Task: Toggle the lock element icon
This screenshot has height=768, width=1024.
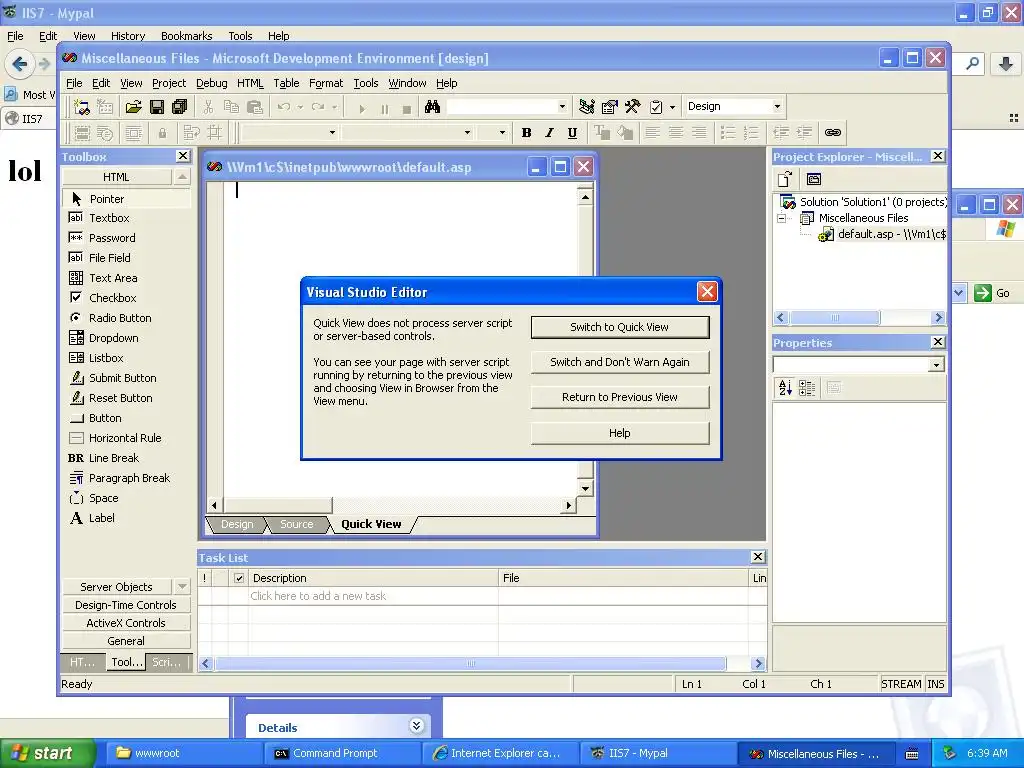Action: click(163, 133)
